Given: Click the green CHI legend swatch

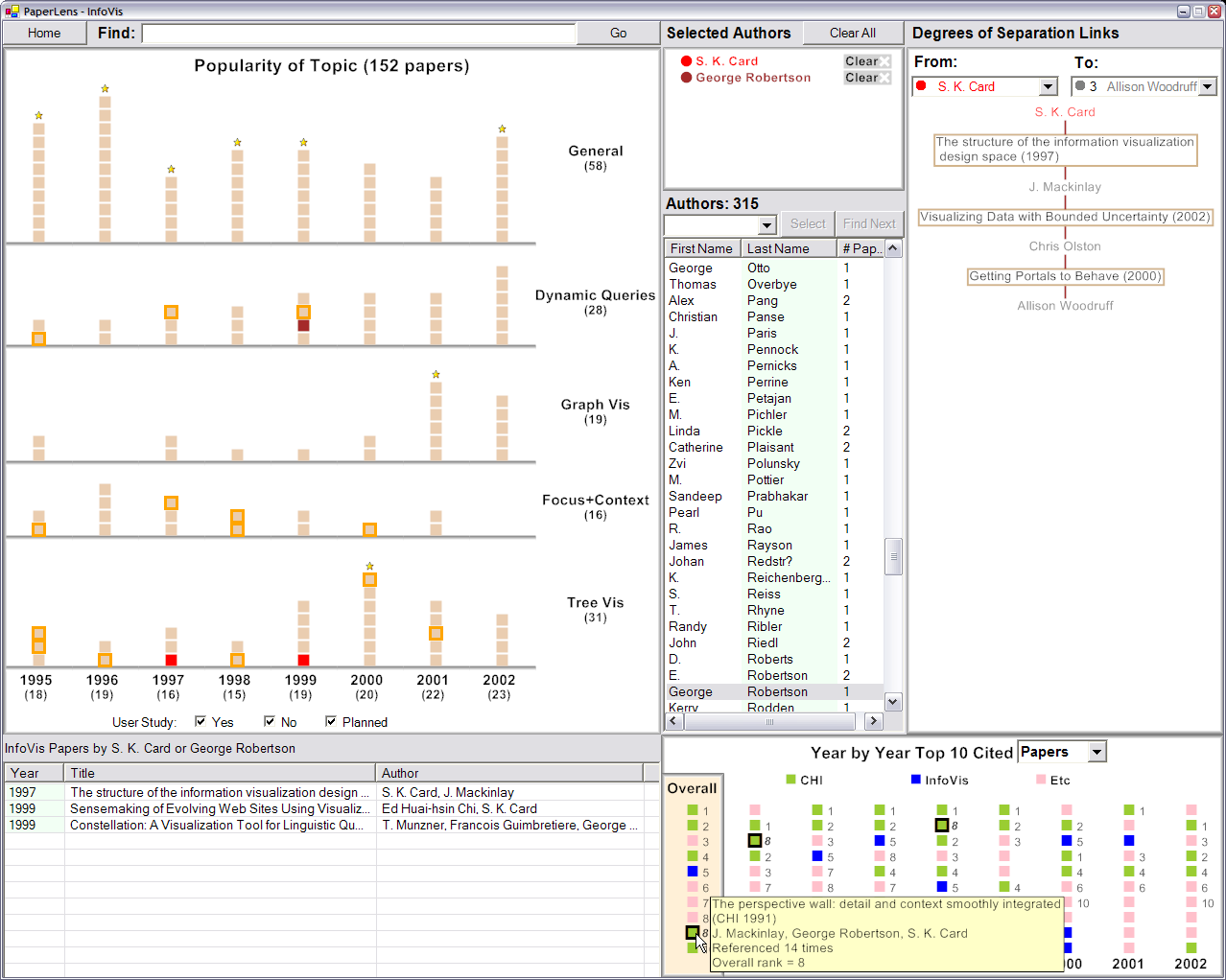Looking at the screenshot, I should pyautogui.click(x=790, y=780).
